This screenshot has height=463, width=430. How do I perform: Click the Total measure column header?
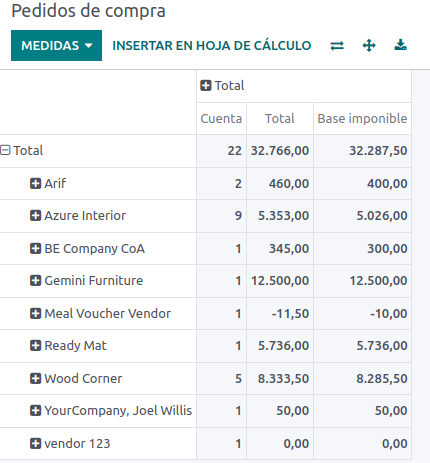(x=280, y=119)
